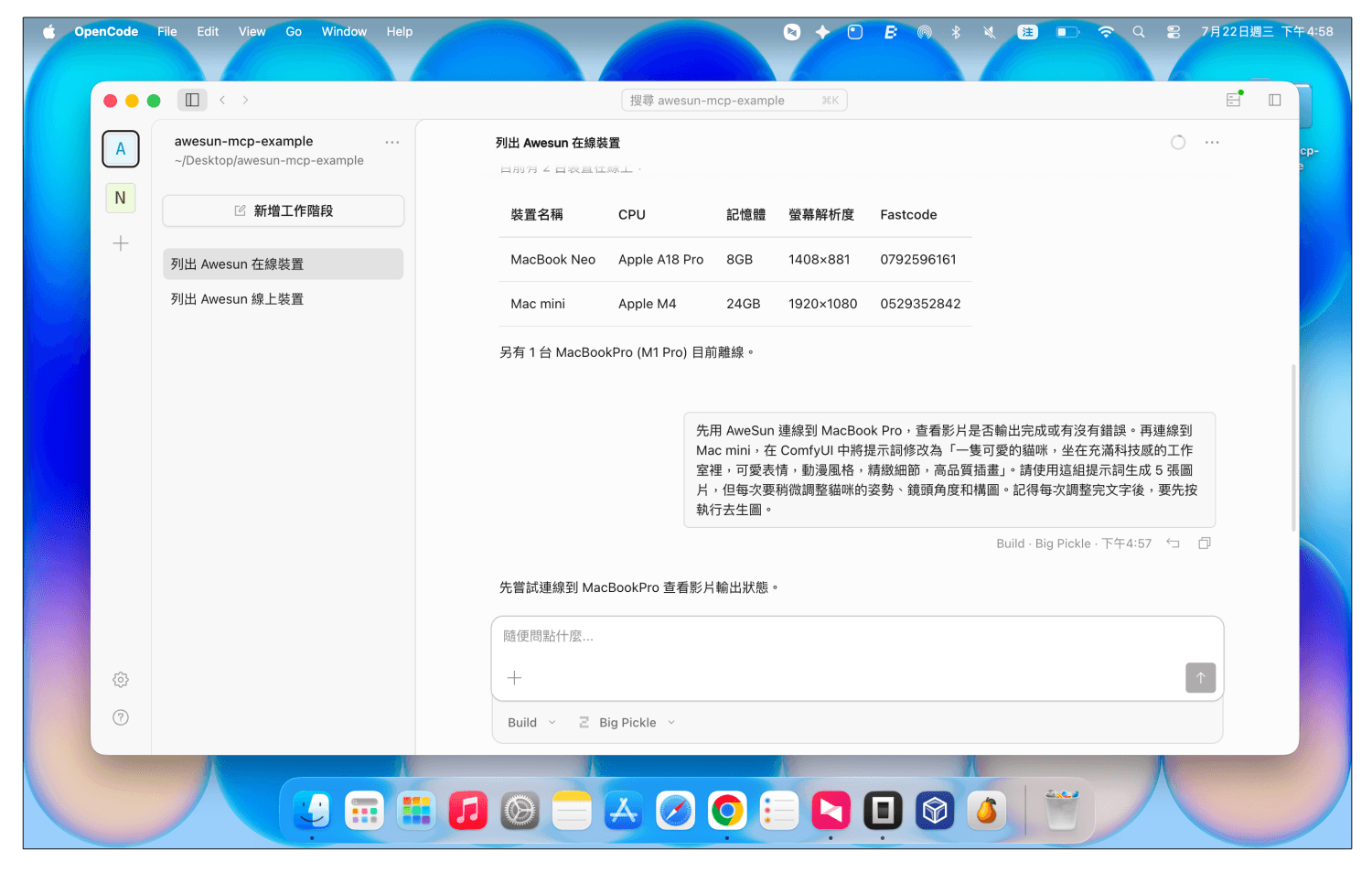This screenshot has width=1372, height=872.
Task: Attach a file with the plus icon
Action: point(514,678)
